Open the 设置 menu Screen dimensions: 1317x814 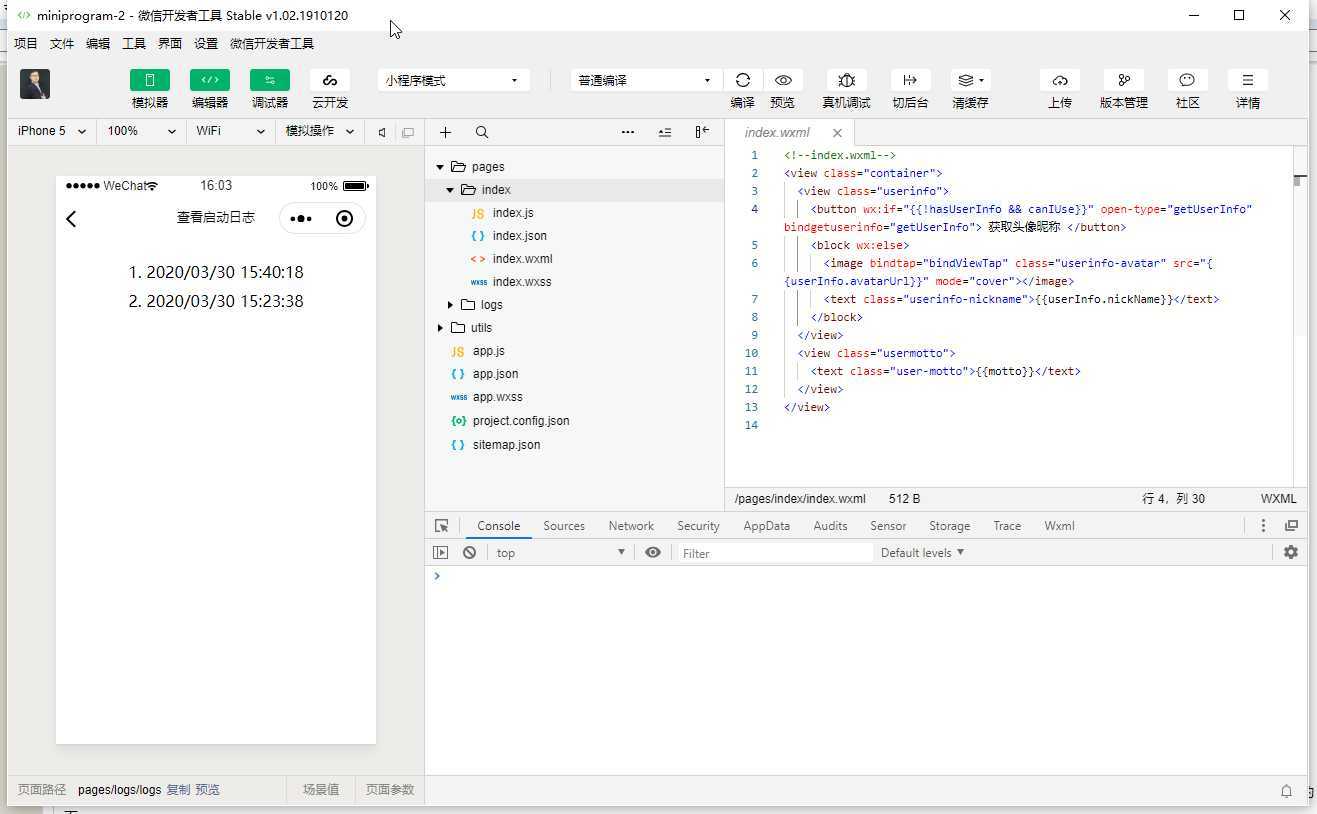206,44
